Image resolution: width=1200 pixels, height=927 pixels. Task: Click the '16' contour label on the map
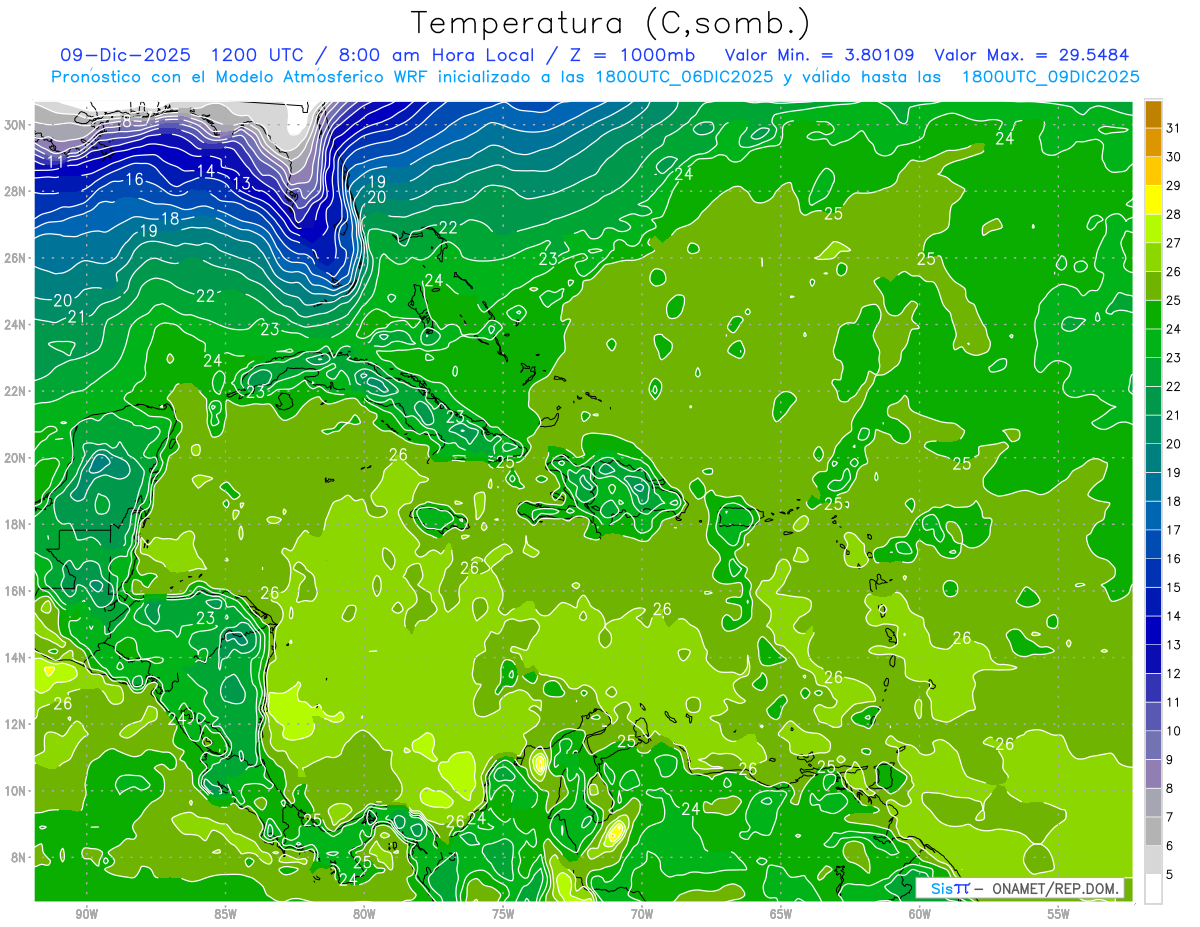134,180
